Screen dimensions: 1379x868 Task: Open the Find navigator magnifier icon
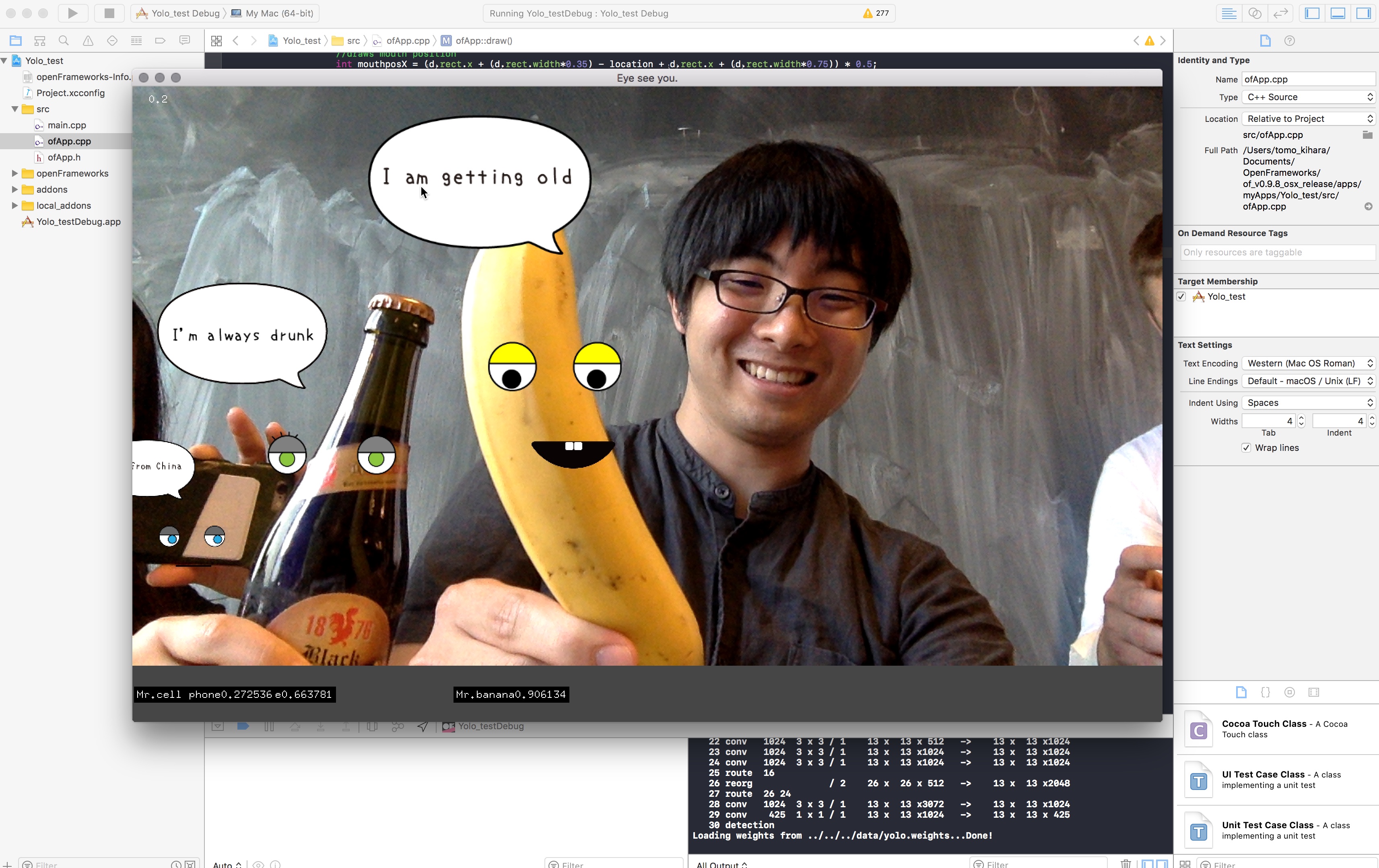pos(64,41)
